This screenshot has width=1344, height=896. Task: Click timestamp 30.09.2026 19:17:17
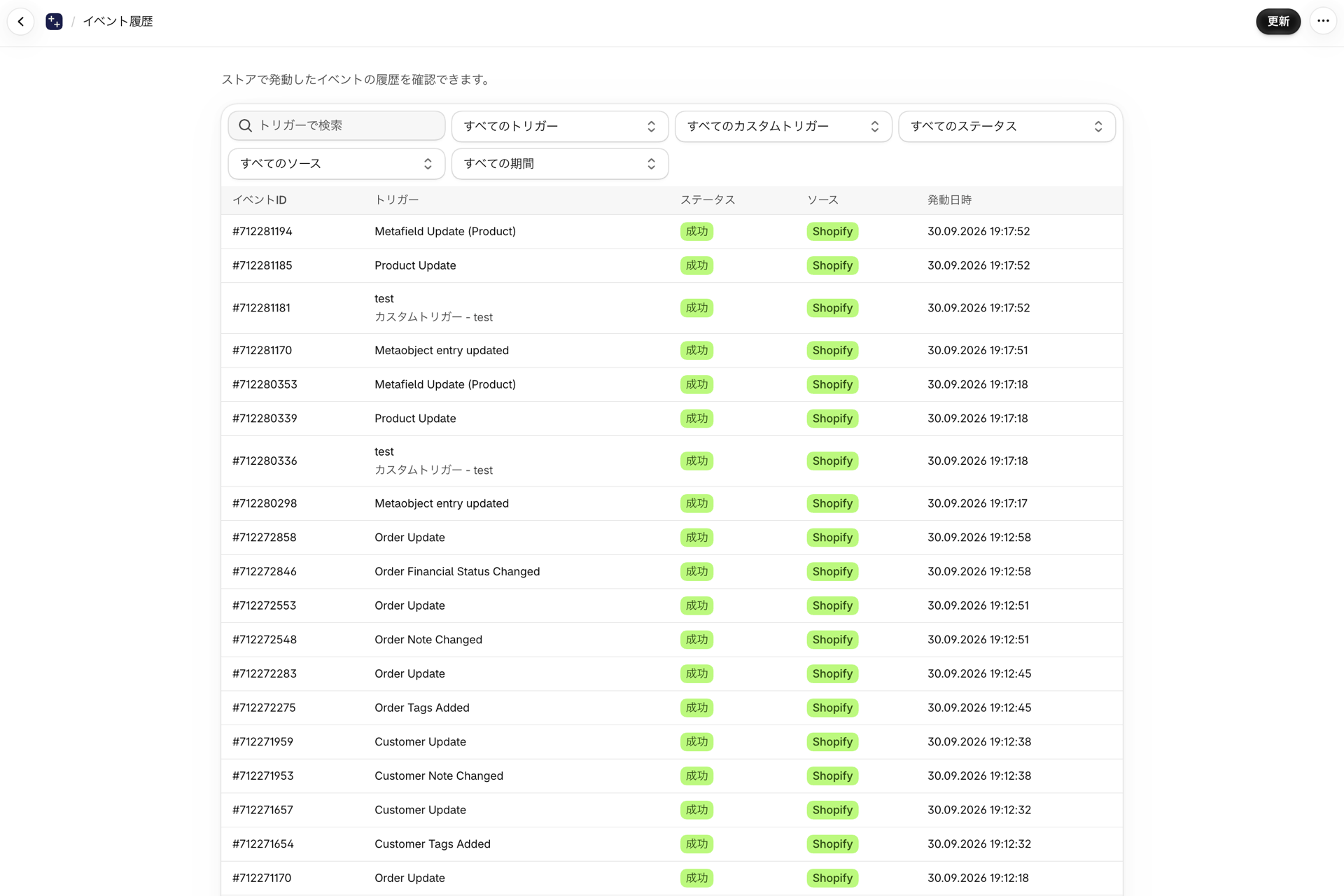977,504
